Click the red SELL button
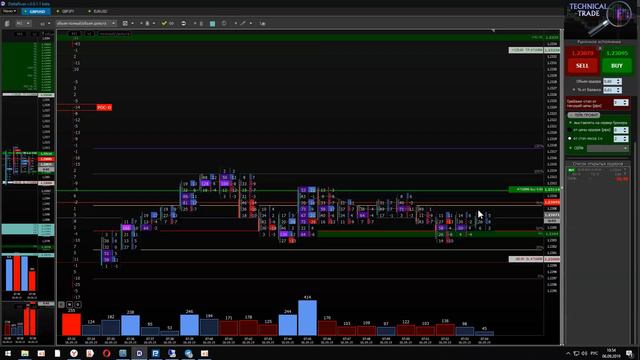640x360 pixels. [582, 66]
